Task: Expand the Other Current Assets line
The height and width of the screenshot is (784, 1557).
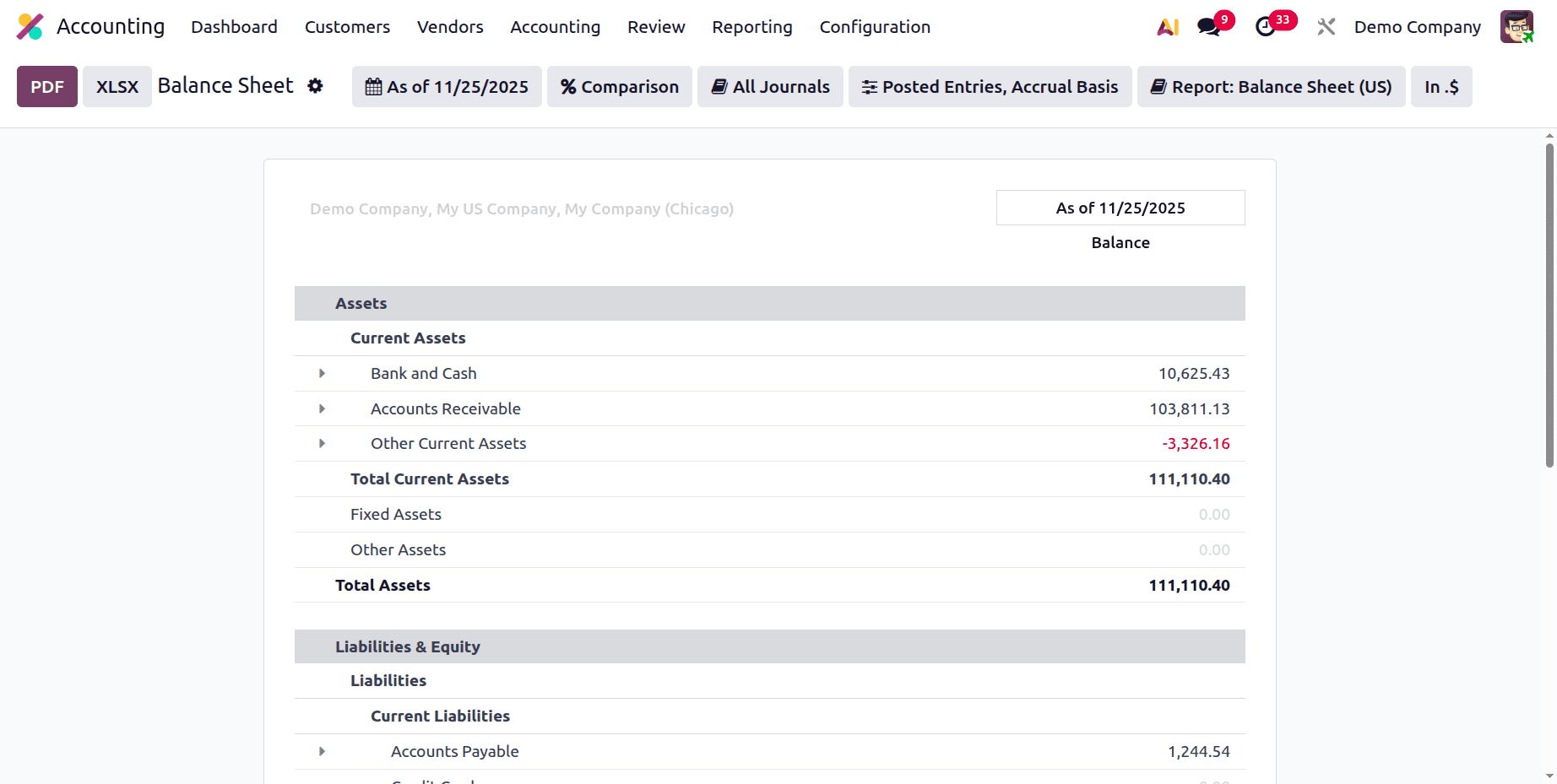Action: tap(322, 443)
